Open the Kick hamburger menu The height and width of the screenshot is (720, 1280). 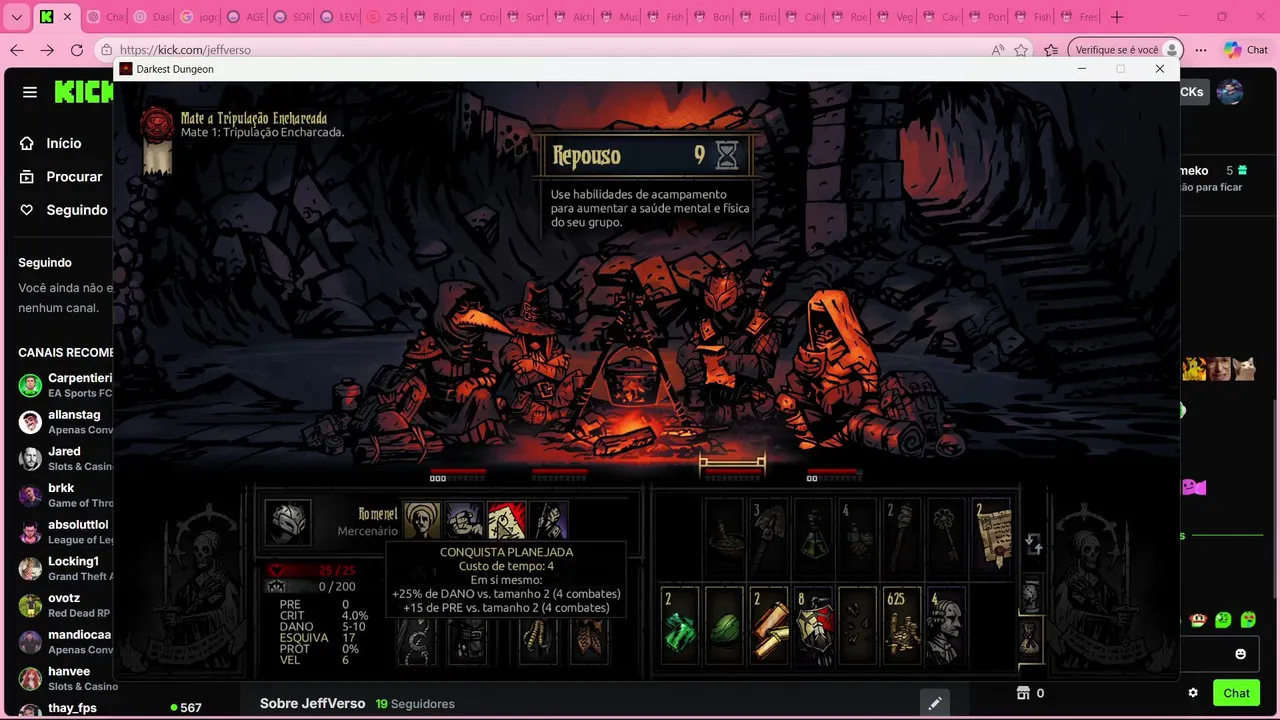[x=30, y=92]
